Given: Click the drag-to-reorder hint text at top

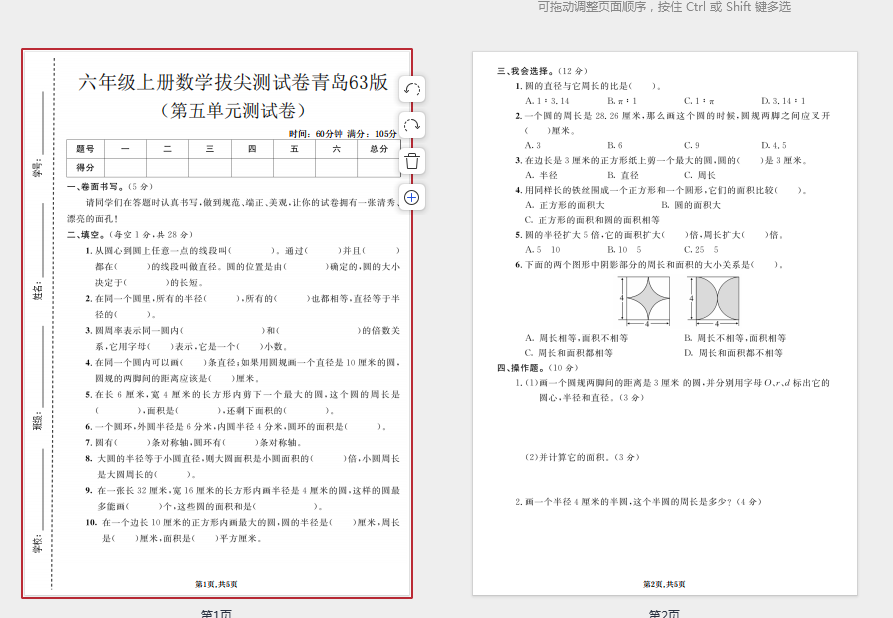Looking at the screenshot, I should coord(664,7).
